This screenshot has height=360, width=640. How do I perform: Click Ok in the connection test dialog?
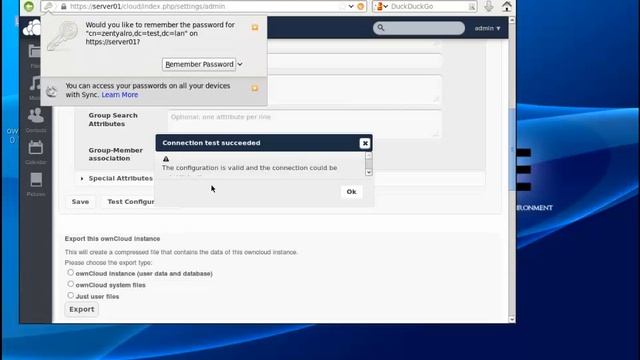click(351, 191)
